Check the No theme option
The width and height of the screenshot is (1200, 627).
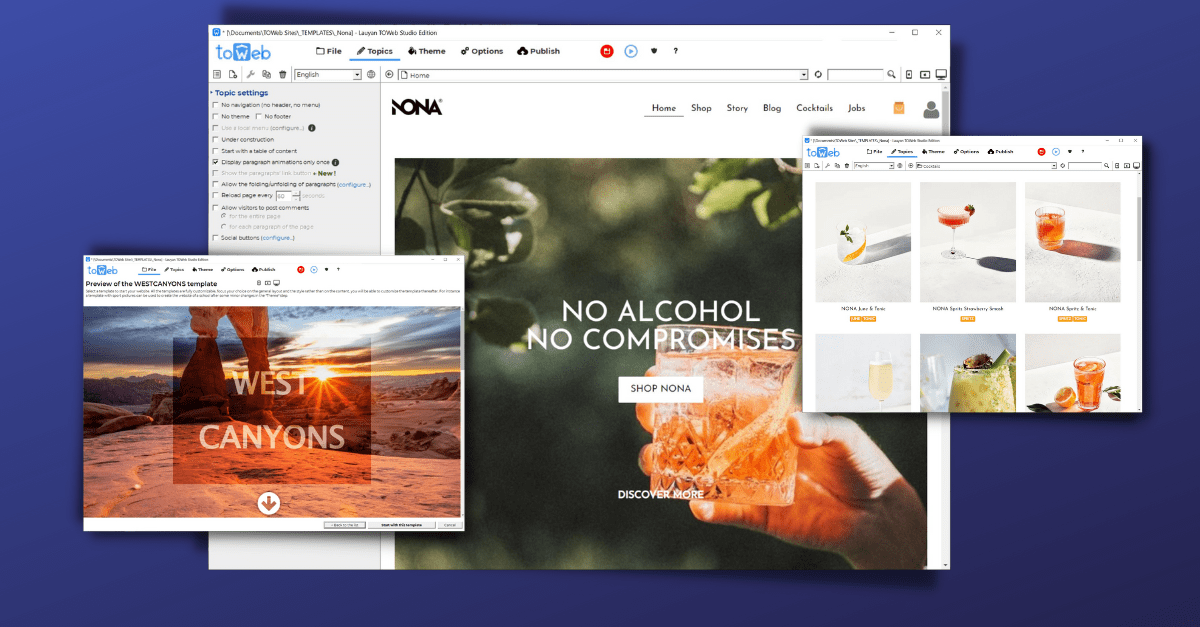pos(216,116)
